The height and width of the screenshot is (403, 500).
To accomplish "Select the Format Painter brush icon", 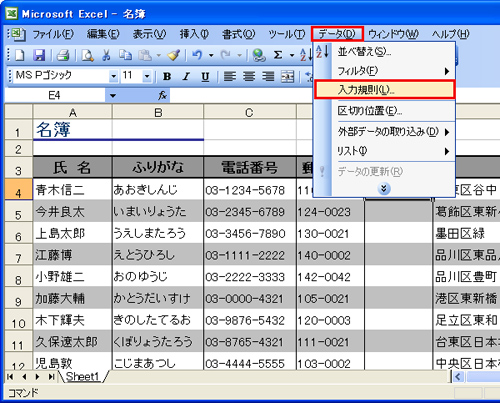I will [x=174, y=55].
